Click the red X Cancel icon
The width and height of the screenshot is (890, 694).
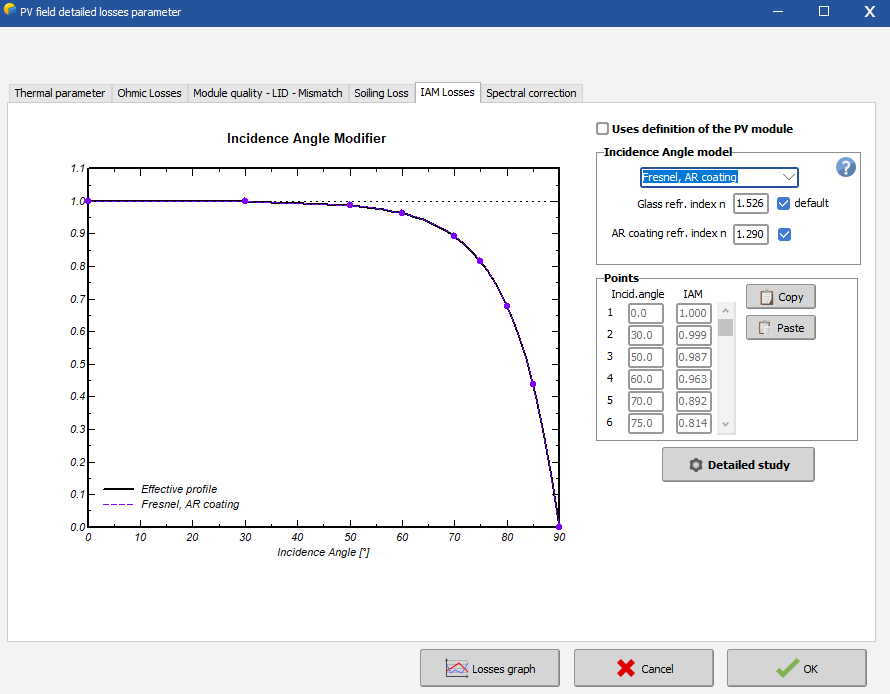tap(625, 668)
